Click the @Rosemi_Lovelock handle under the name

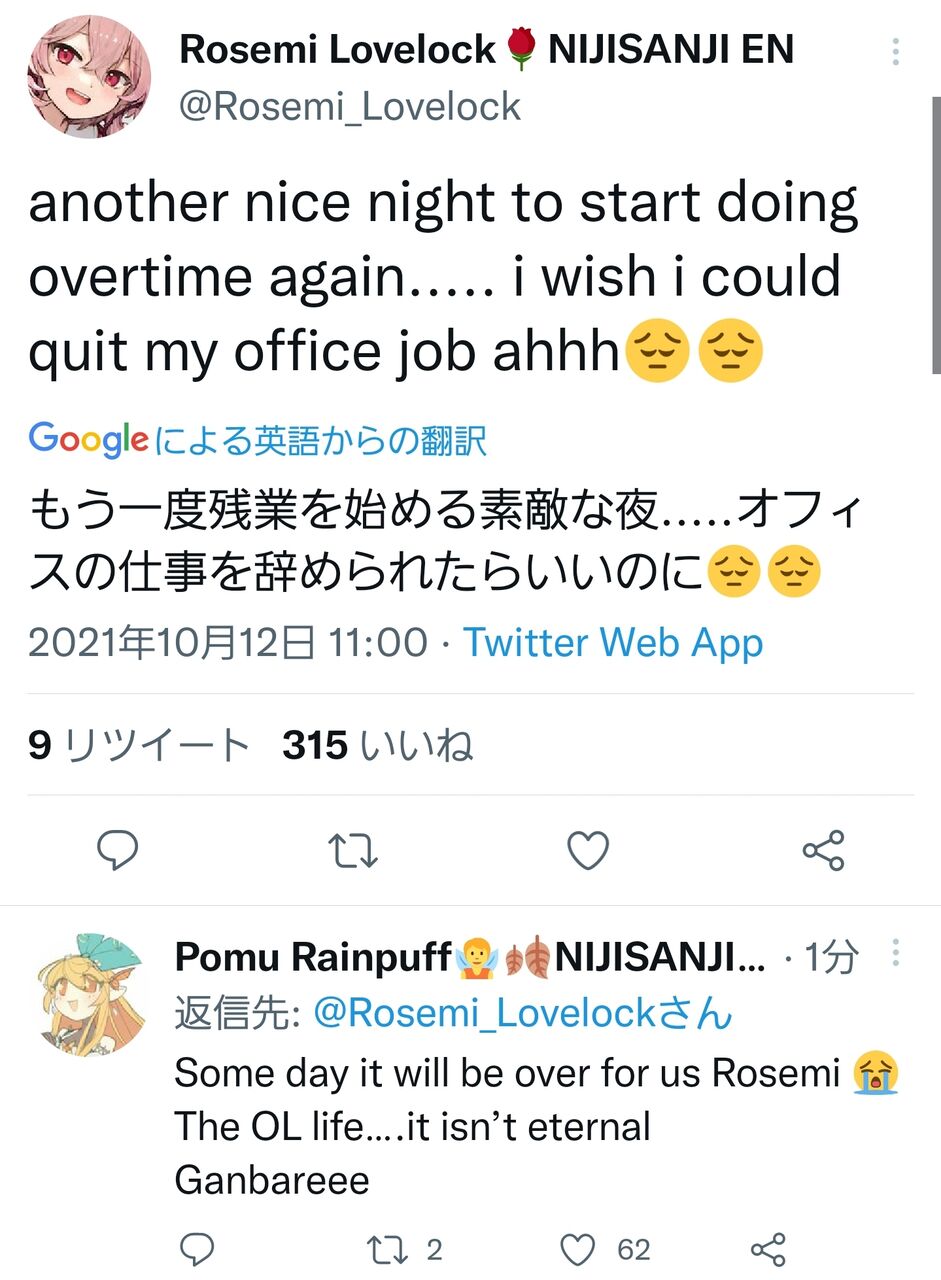coord(350,106)
